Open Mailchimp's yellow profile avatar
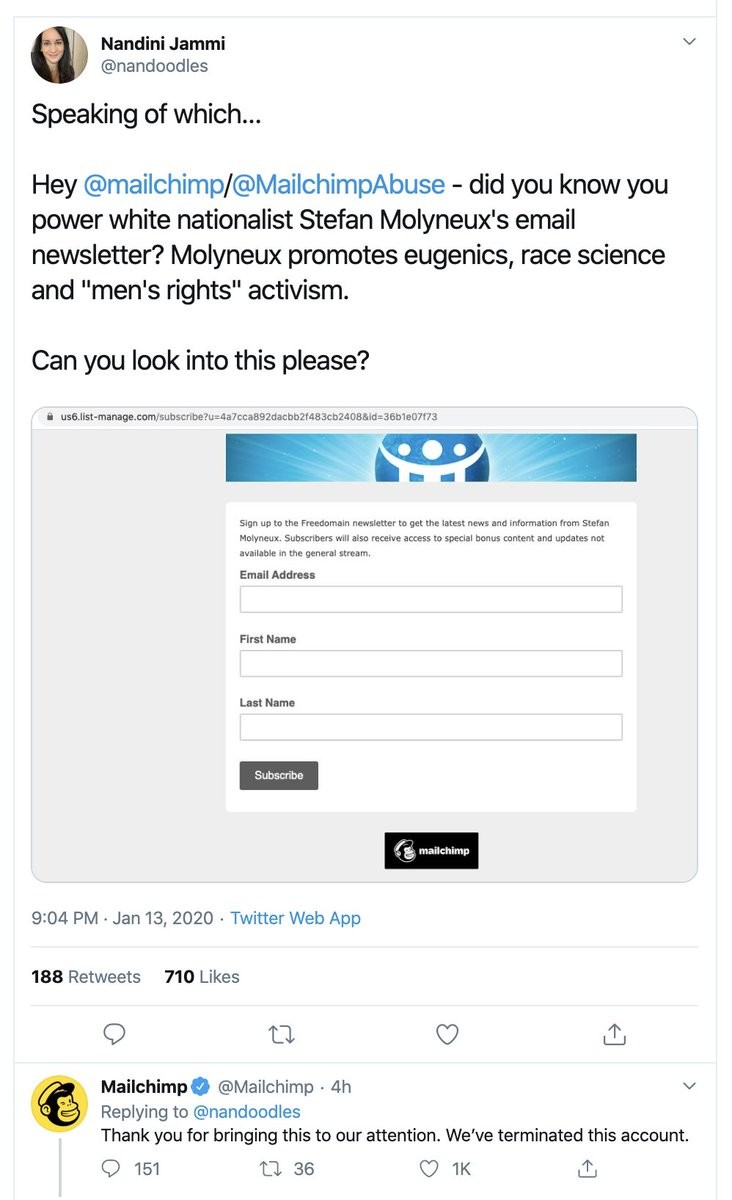The width and height of the screenshot is (732, 1200). click(x=60, y=1104)
